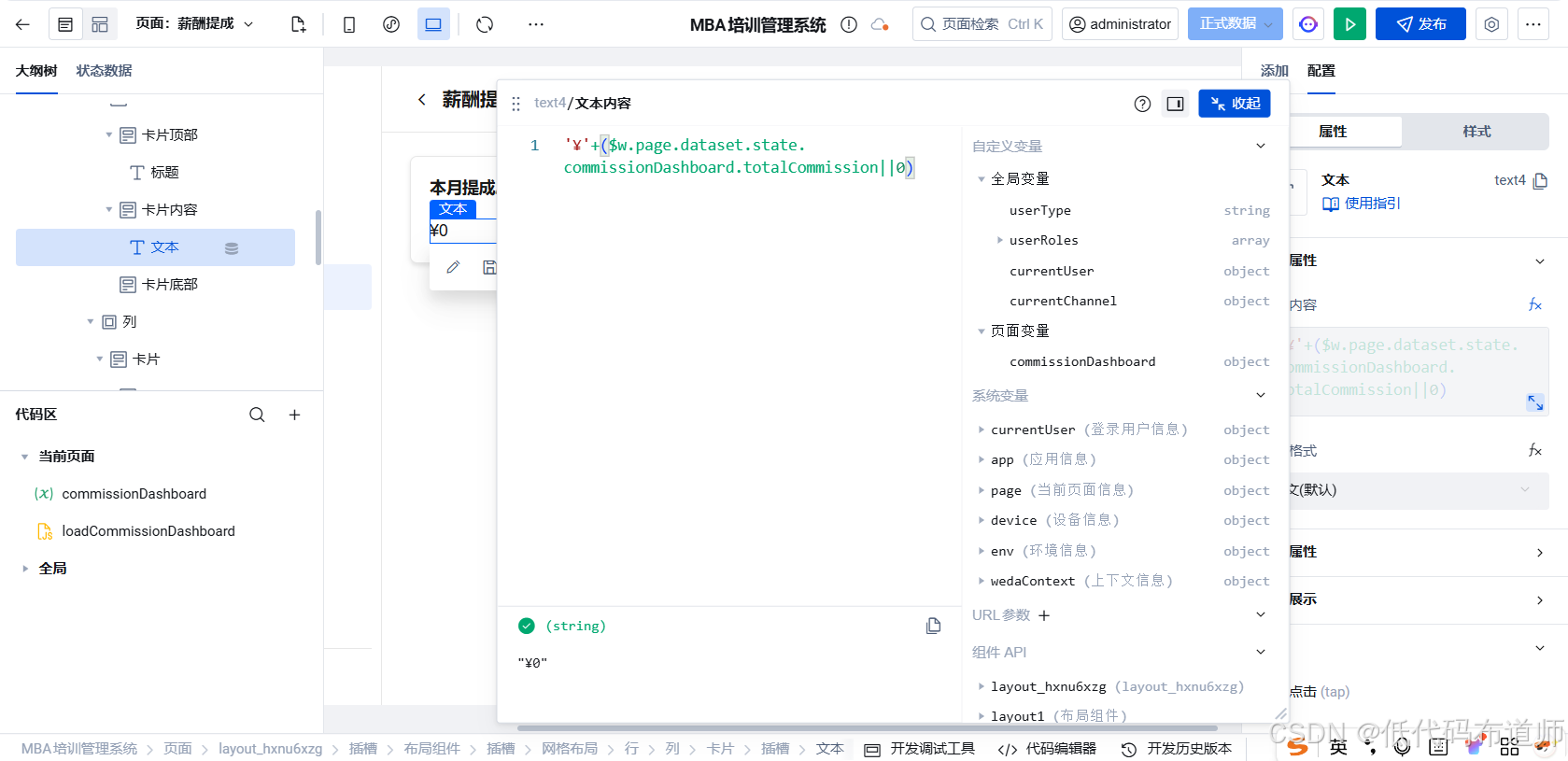Collapse the 全局变量 group
This screenshot has height=761, width=1568.
tap(982, 178)
